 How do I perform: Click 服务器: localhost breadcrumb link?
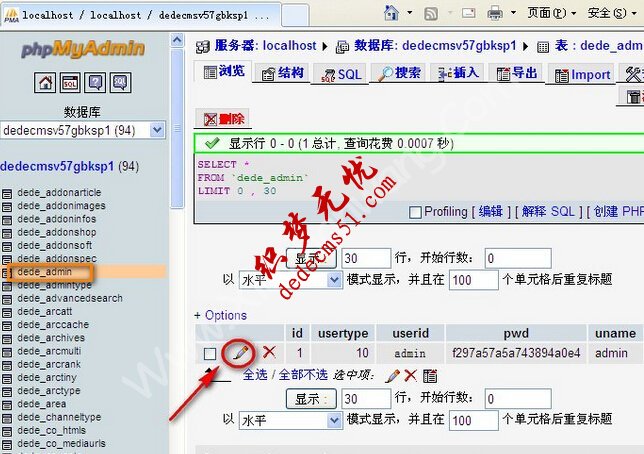pyautogui.click(x=265, y=46)
